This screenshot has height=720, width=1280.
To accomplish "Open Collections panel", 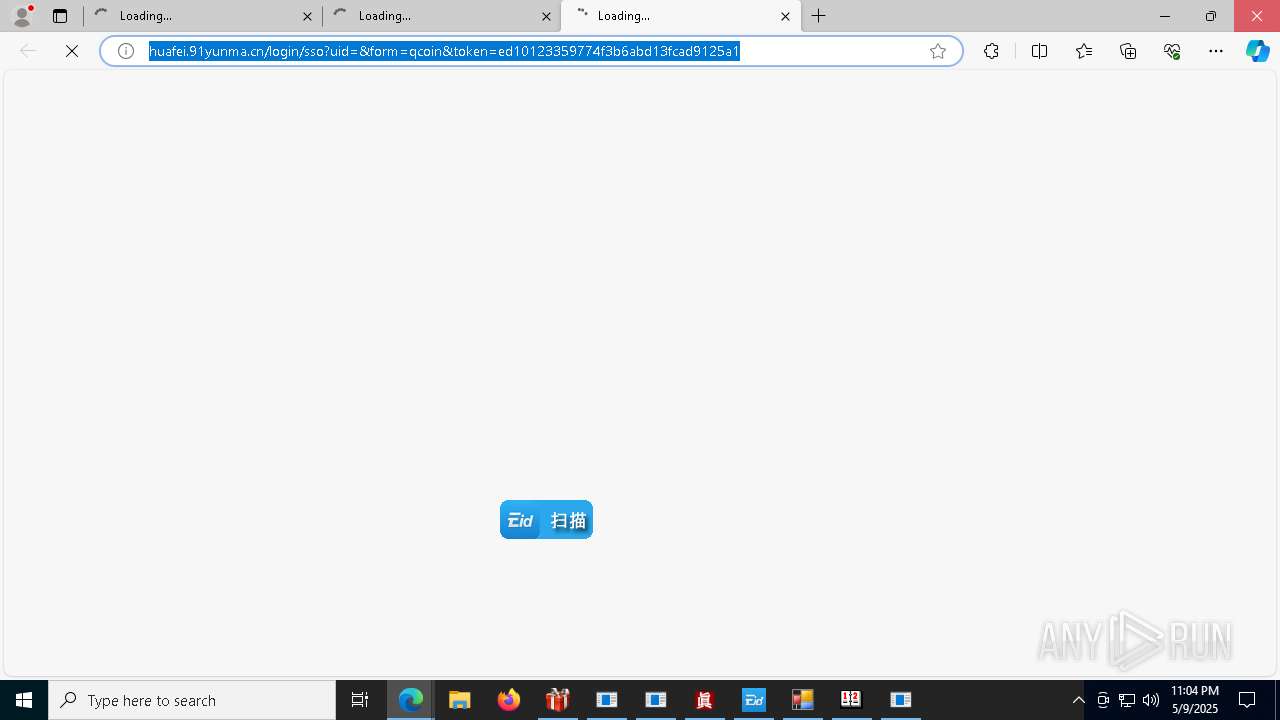I will coord(1128,51).
